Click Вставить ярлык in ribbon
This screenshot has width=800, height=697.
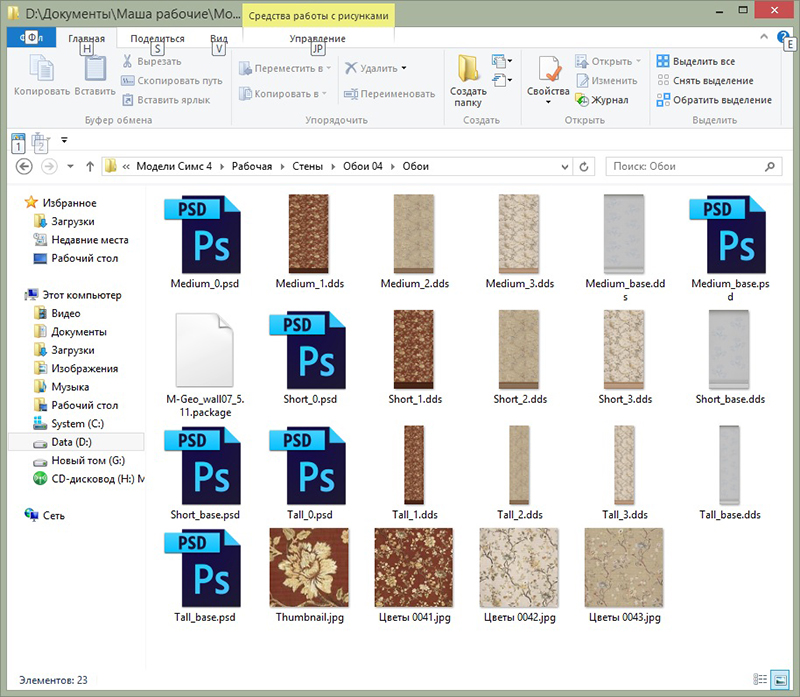click(167, 100)
